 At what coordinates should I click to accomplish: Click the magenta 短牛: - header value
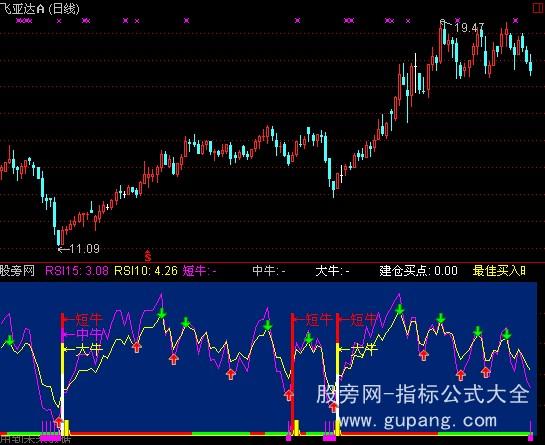click(200, 270)
